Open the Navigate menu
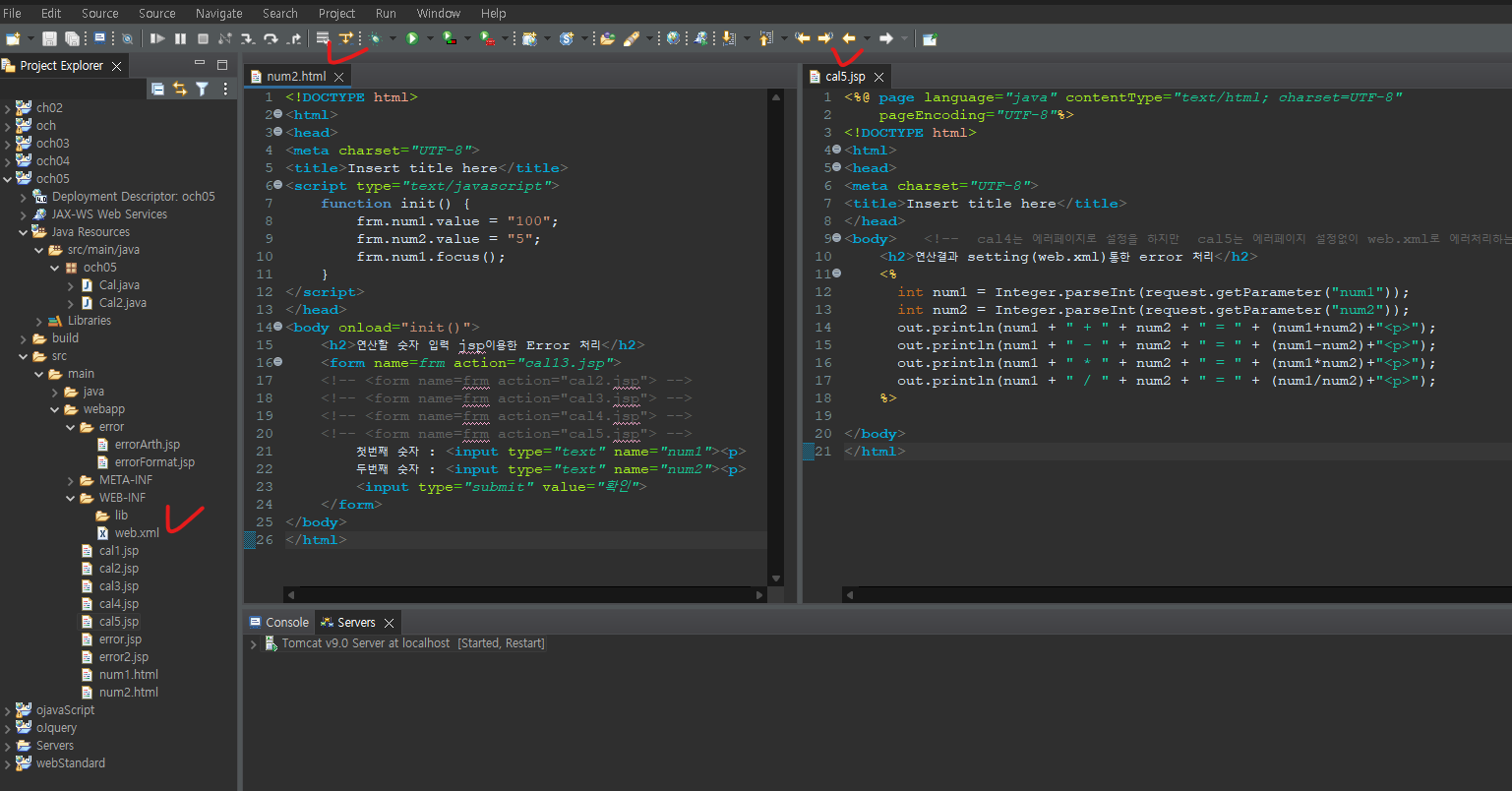The image size is (1512, 791). [x=218, y=13]
